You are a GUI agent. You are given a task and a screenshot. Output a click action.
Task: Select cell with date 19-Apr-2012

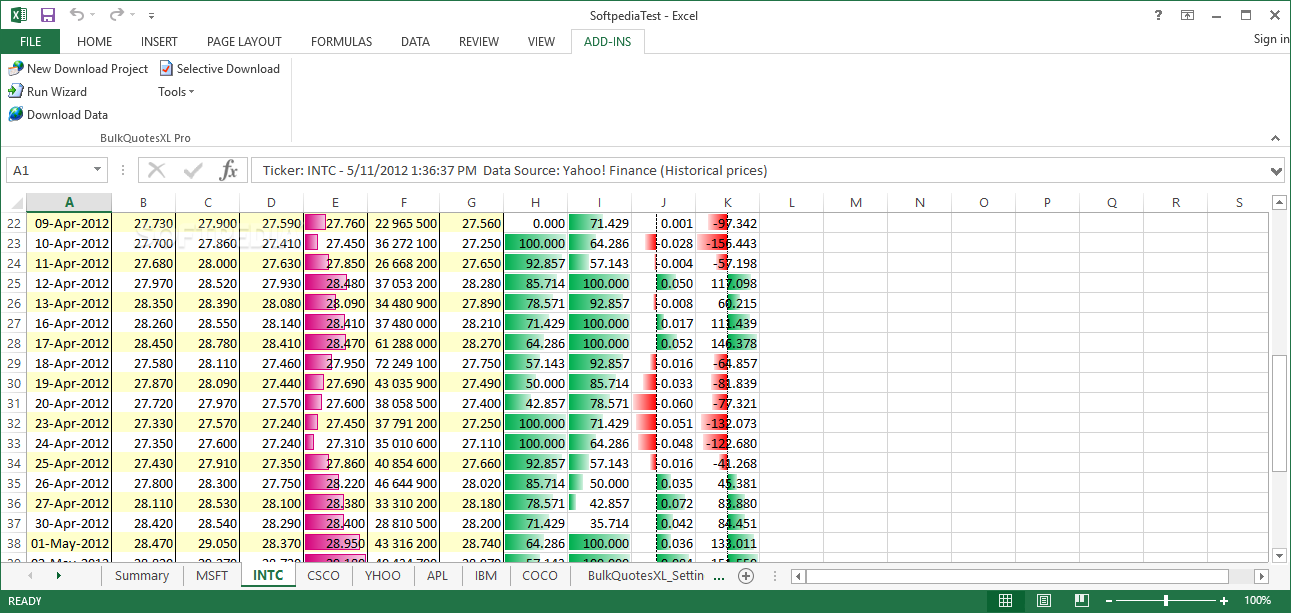pos(69,383)
